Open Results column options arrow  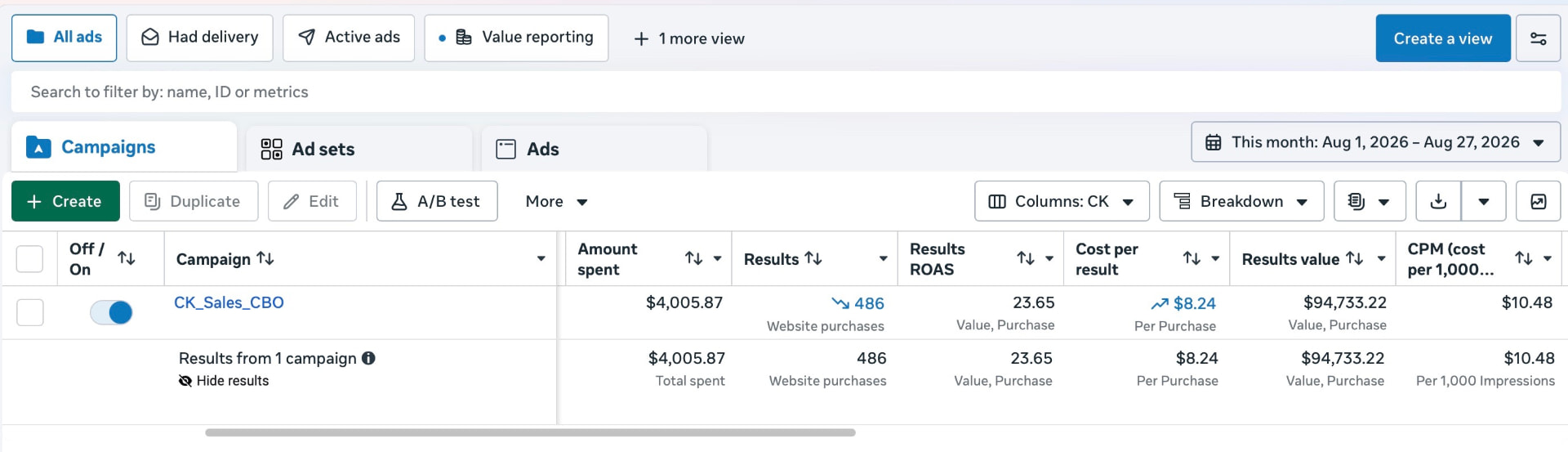[x=883, y=258]
